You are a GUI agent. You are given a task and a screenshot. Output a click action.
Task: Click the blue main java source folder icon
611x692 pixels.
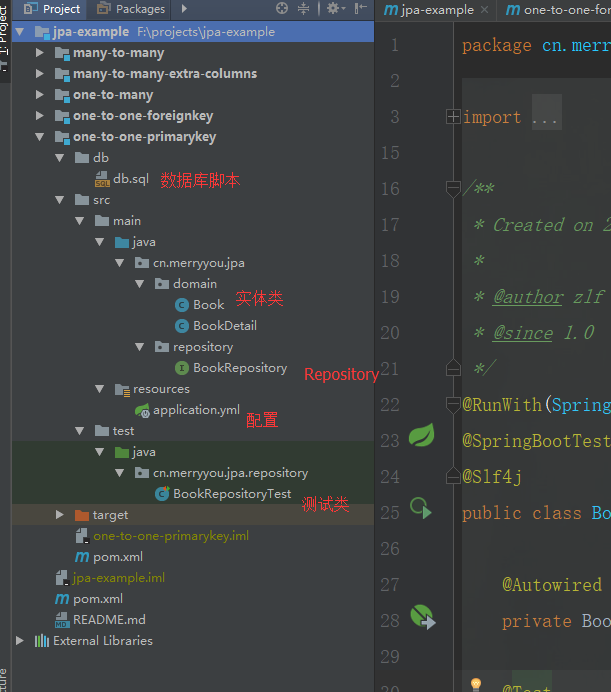tap(122, 242)
